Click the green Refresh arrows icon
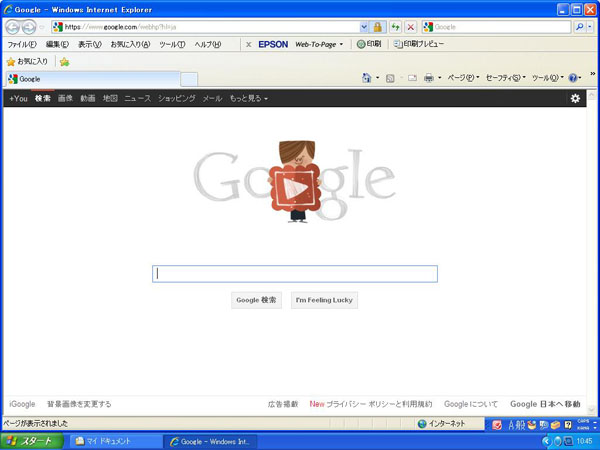This screenshot has height=450, width=600. (x=395, y=27)
